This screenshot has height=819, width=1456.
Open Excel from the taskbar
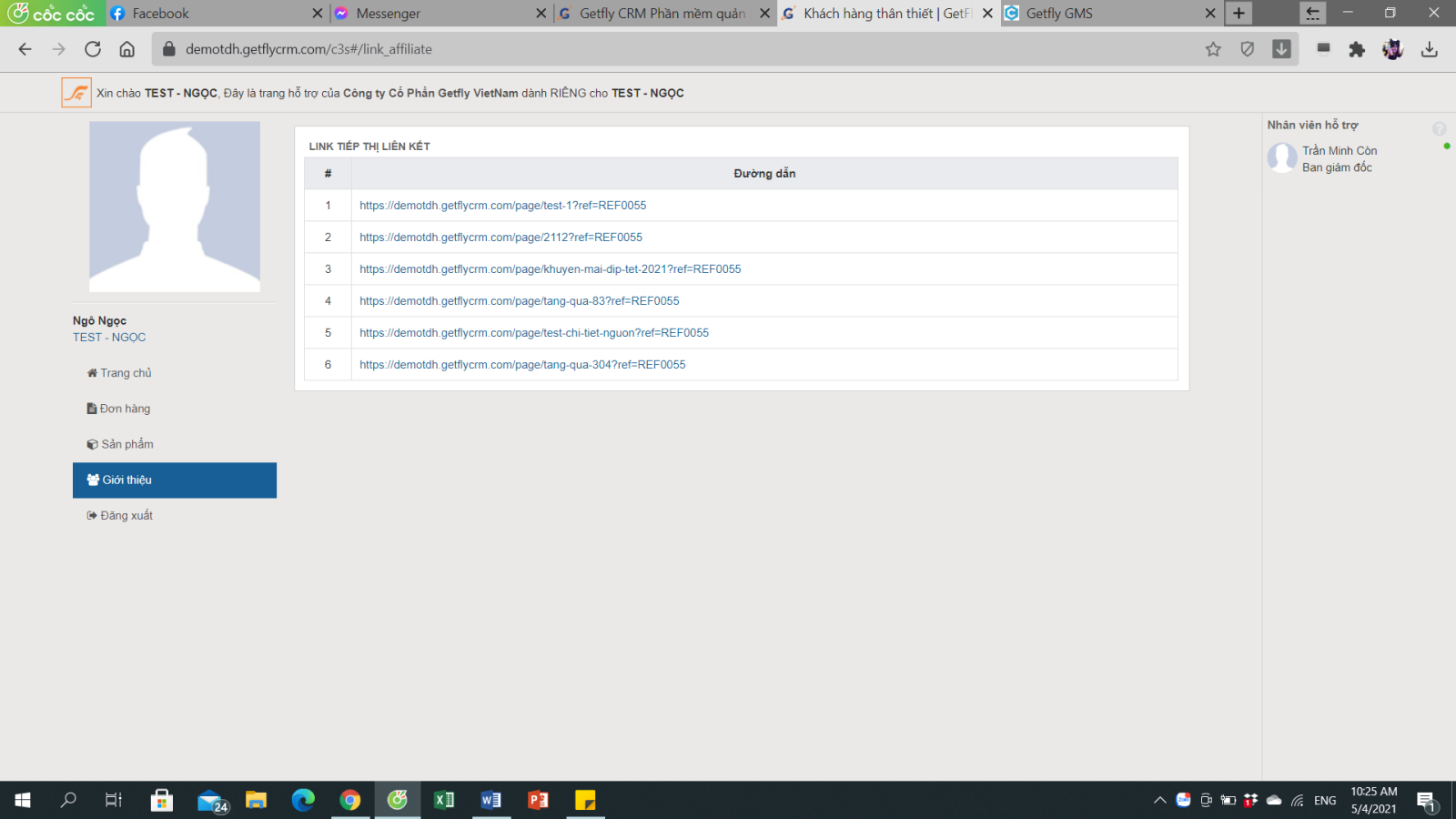pyautogui.click(x=444, y=800)
